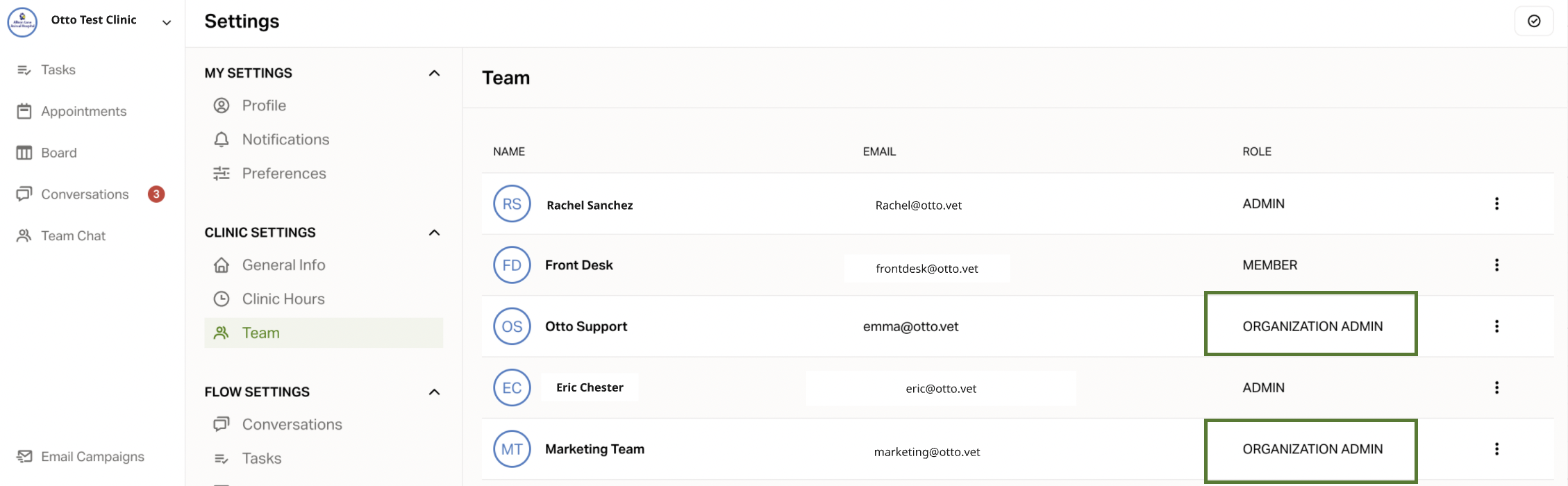Screen dimensions: 1568x486
Task: Click the Otto Test Clinic logo
Action: coord(22,22)
